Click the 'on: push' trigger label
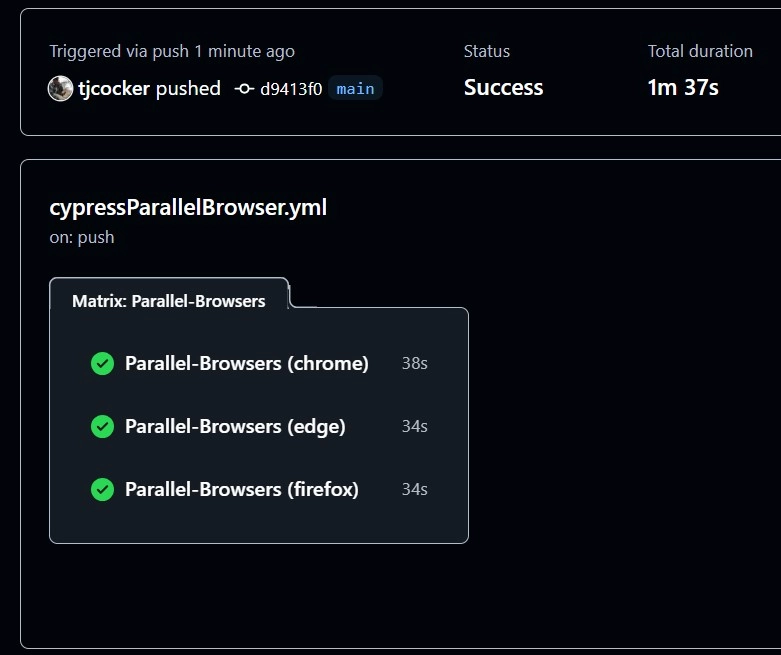The height and width of the screenshot is (655, 781). (x=82, y=237)
